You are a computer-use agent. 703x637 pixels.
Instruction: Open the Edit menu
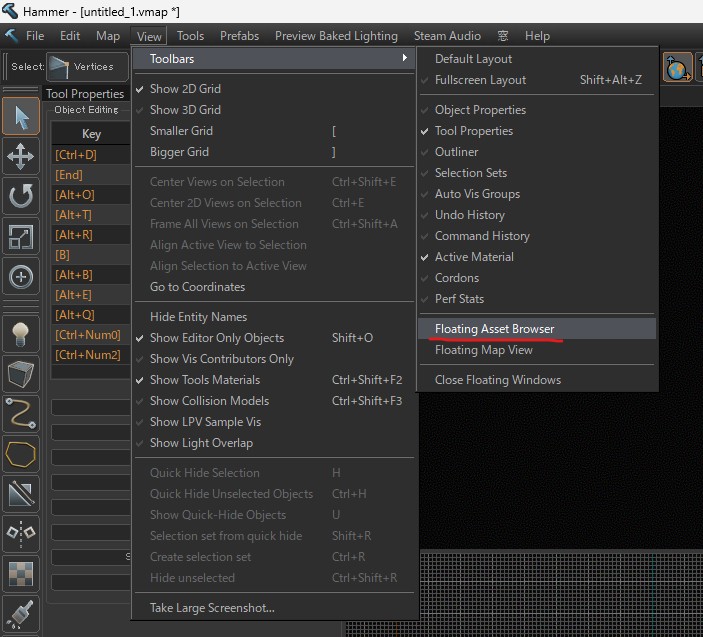point(70,36)
